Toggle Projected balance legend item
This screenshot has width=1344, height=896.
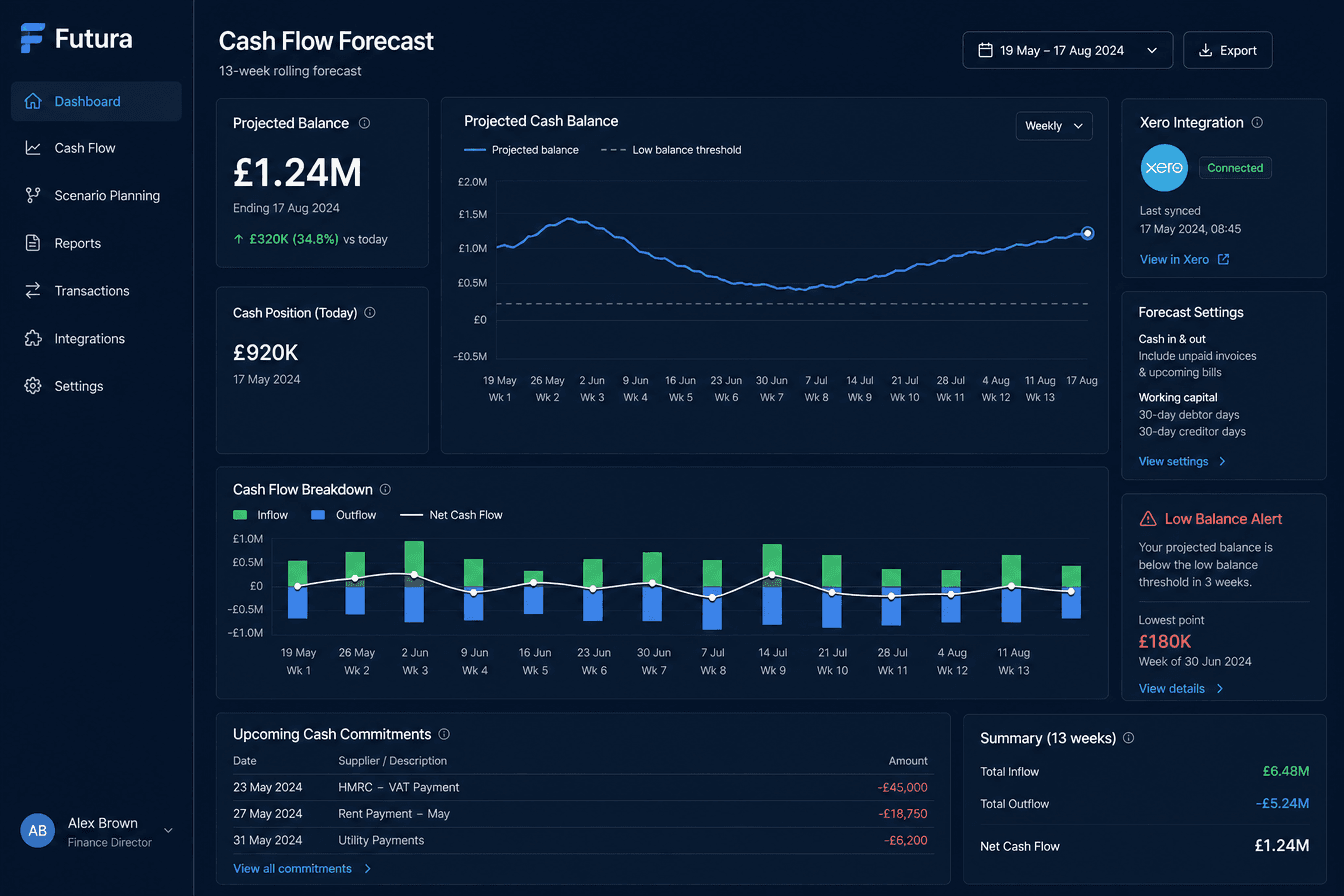coord(522,150)
